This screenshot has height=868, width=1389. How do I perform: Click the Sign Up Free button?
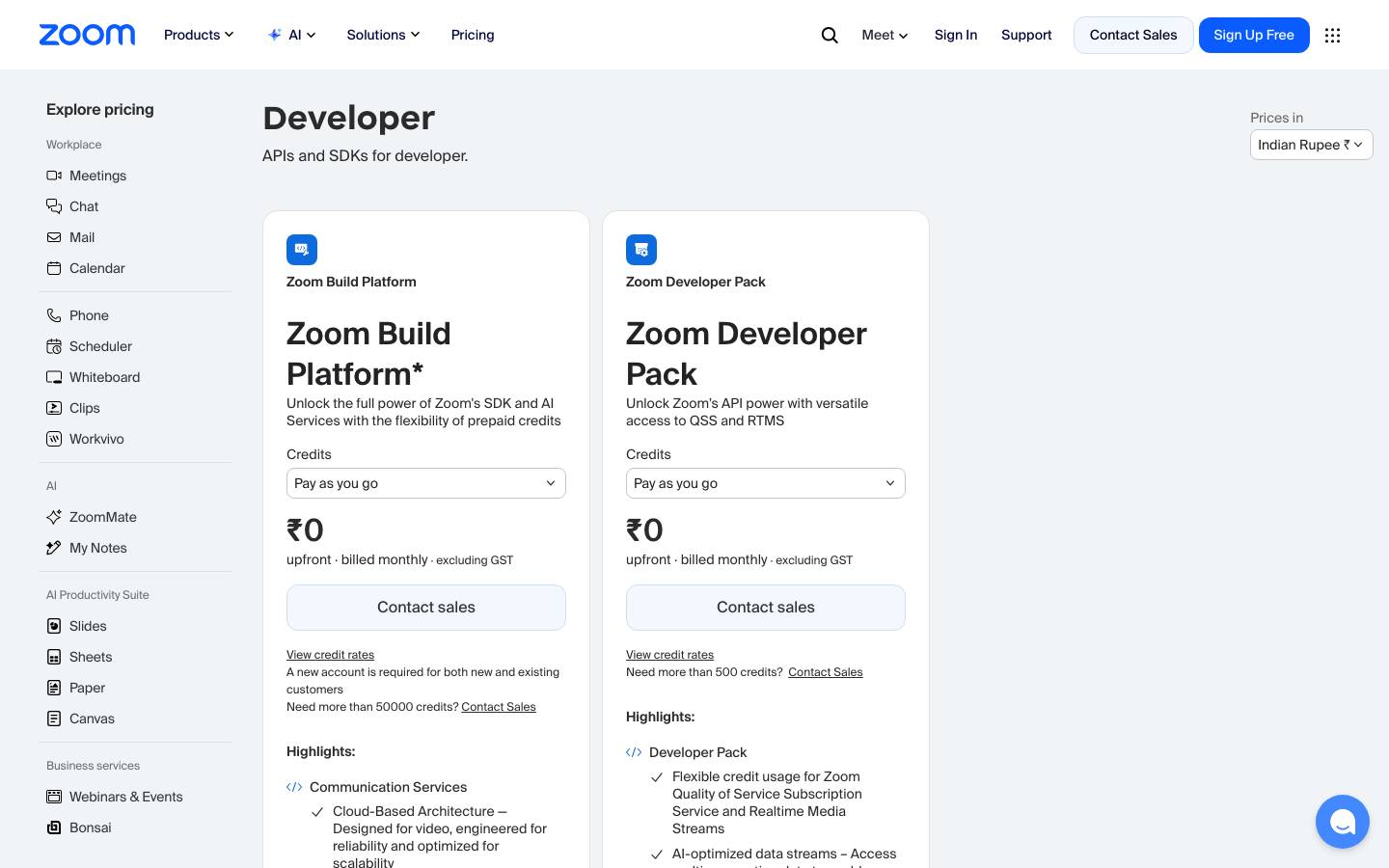click(x=1254, y=35)
